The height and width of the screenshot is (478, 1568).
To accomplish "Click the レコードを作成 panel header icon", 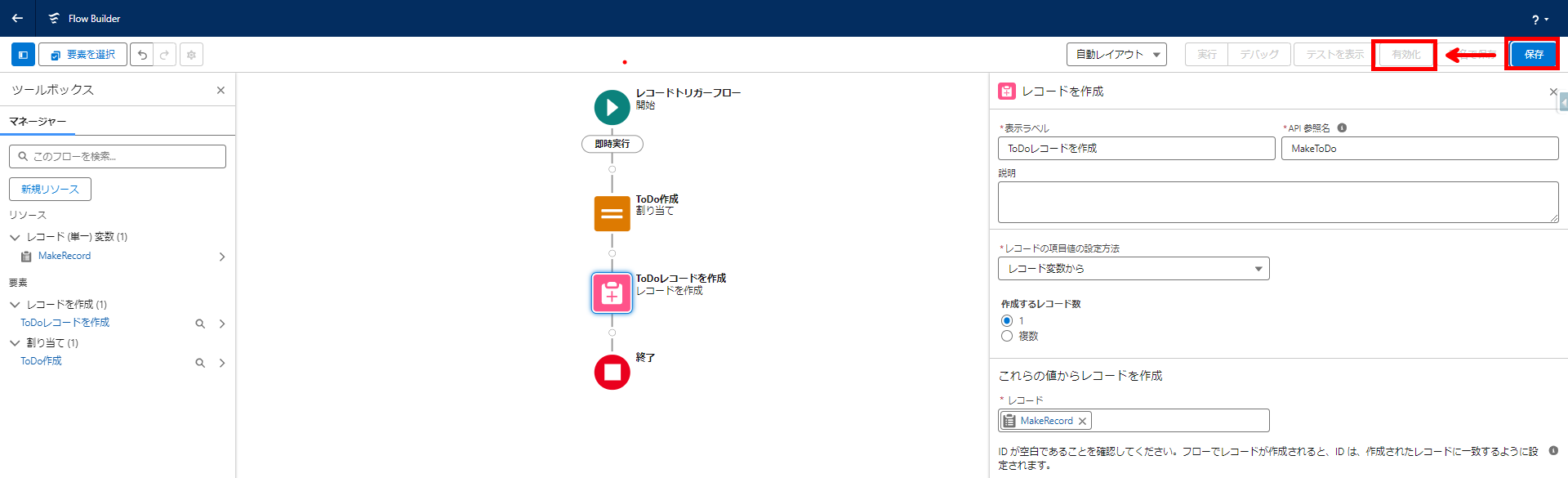I will point(1007,92).
